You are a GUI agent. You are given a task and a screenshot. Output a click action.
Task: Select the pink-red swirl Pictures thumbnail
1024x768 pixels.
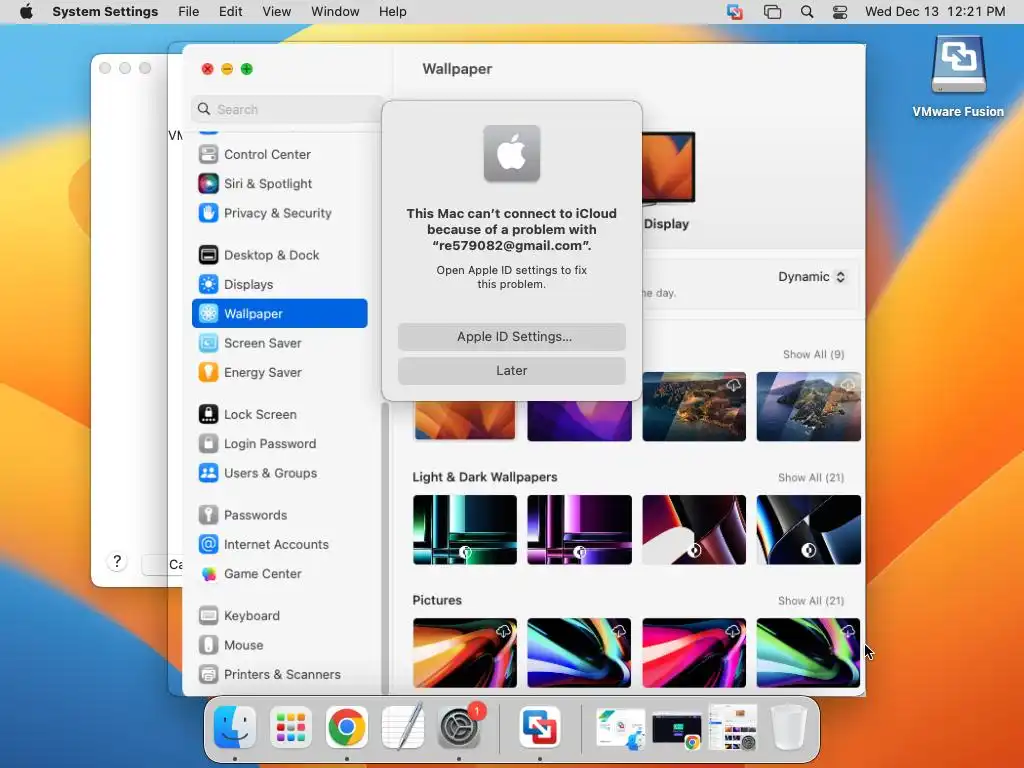[694, 653]
